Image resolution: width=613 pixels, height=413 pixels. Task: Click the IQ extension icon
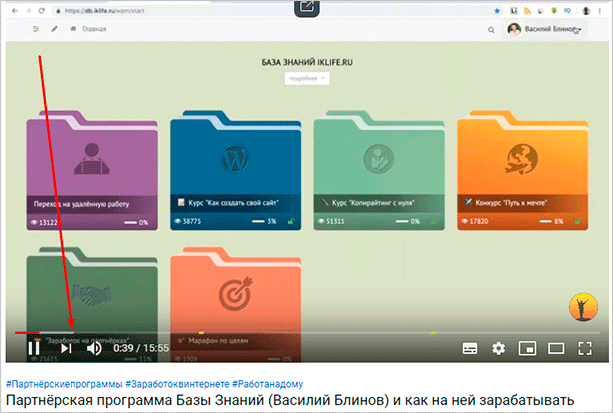(x=567, y=11)
